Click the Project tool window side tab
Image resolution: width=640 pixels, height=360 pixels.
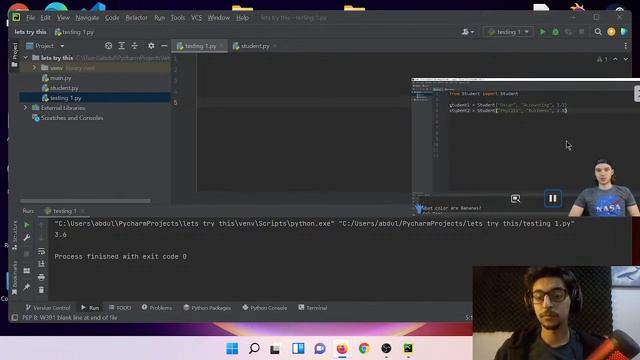[15, 55]
